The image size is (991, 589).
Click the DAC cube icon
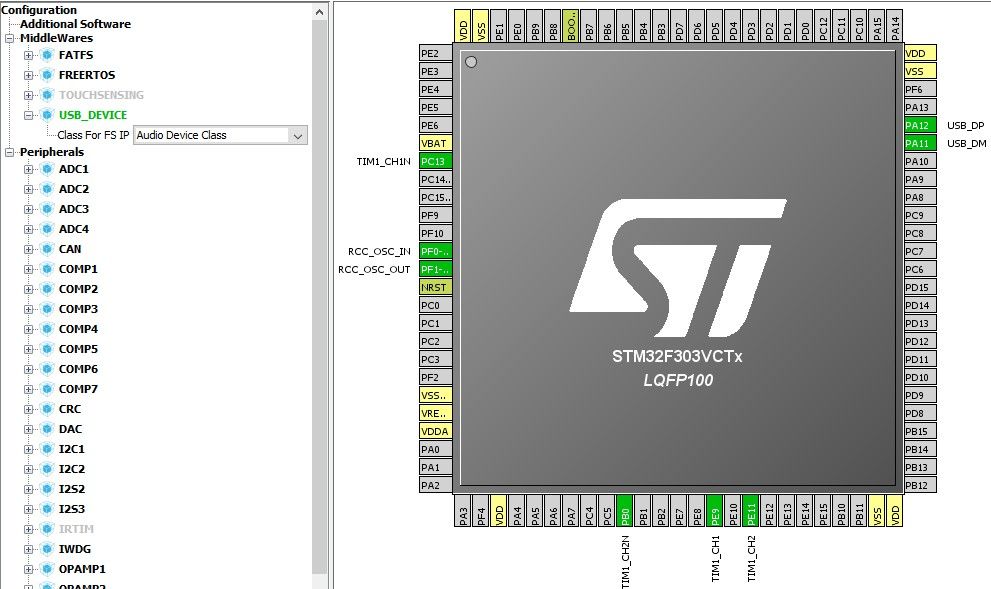tap(47, 429)
